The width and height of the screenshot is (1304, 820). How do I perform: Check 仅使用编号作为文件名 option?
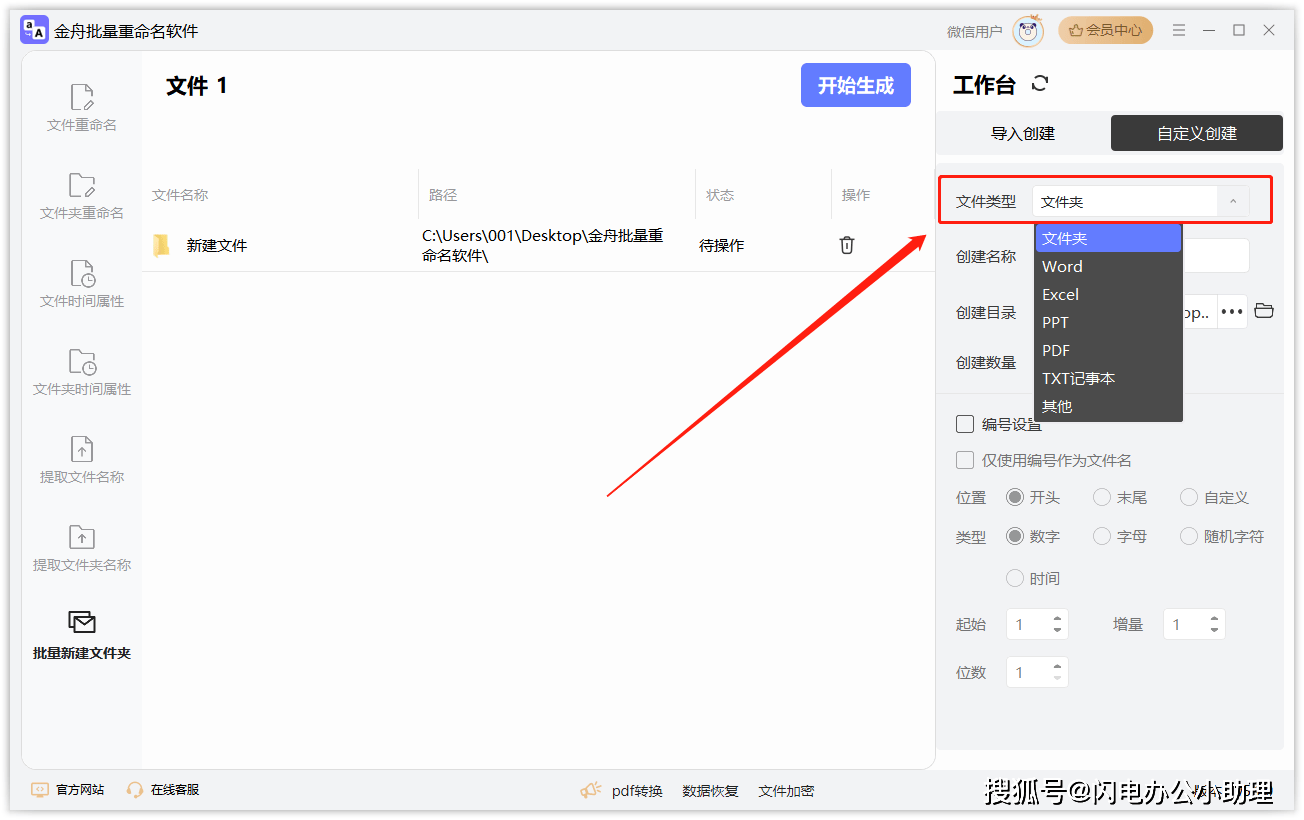point(965,460)
